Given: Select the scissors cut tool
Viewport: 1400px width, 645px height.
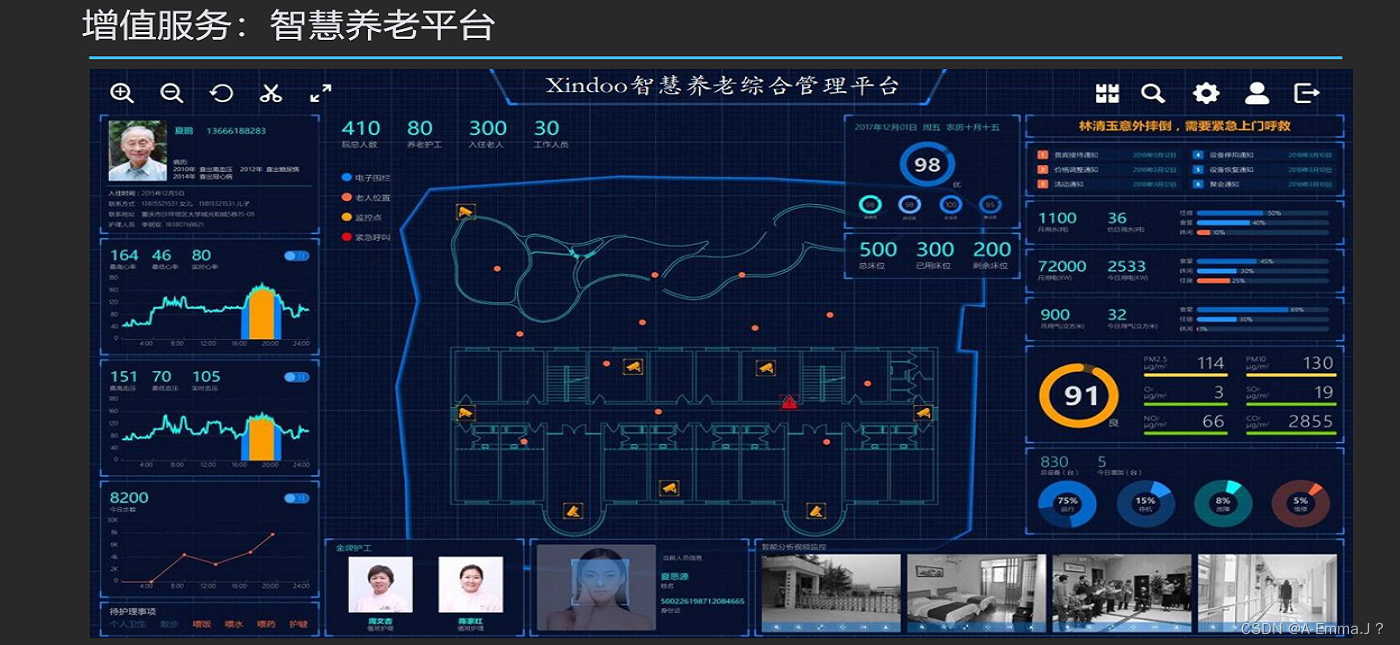Looking at the screenshot, I should coord(270,92).
